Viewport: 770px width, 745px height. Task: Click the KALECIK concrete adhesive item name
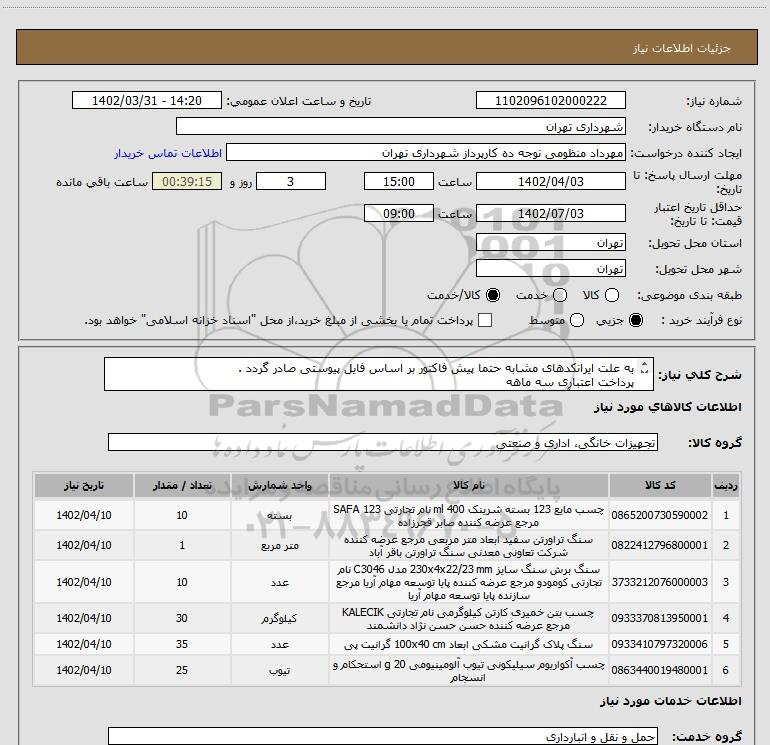click(x=468, y=619)
